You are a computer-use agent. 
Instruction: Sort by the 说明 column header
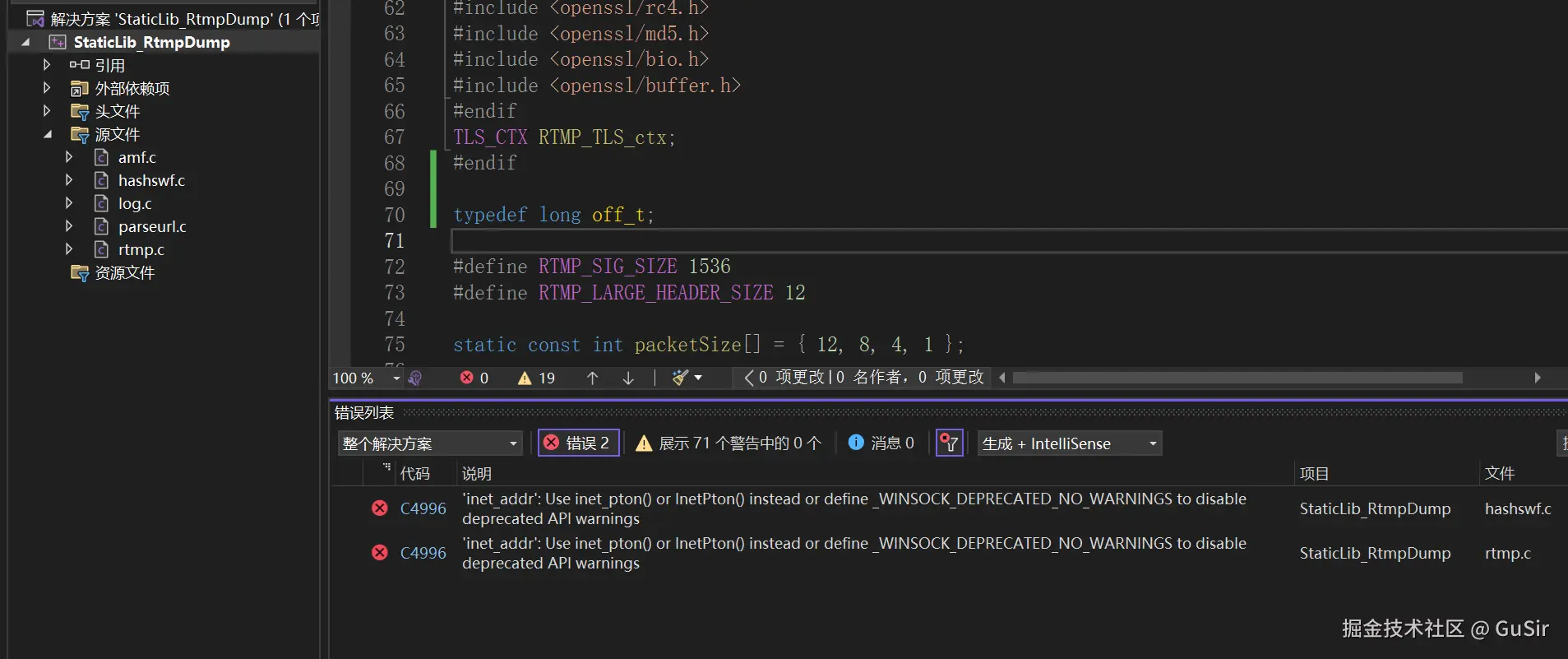477,474
